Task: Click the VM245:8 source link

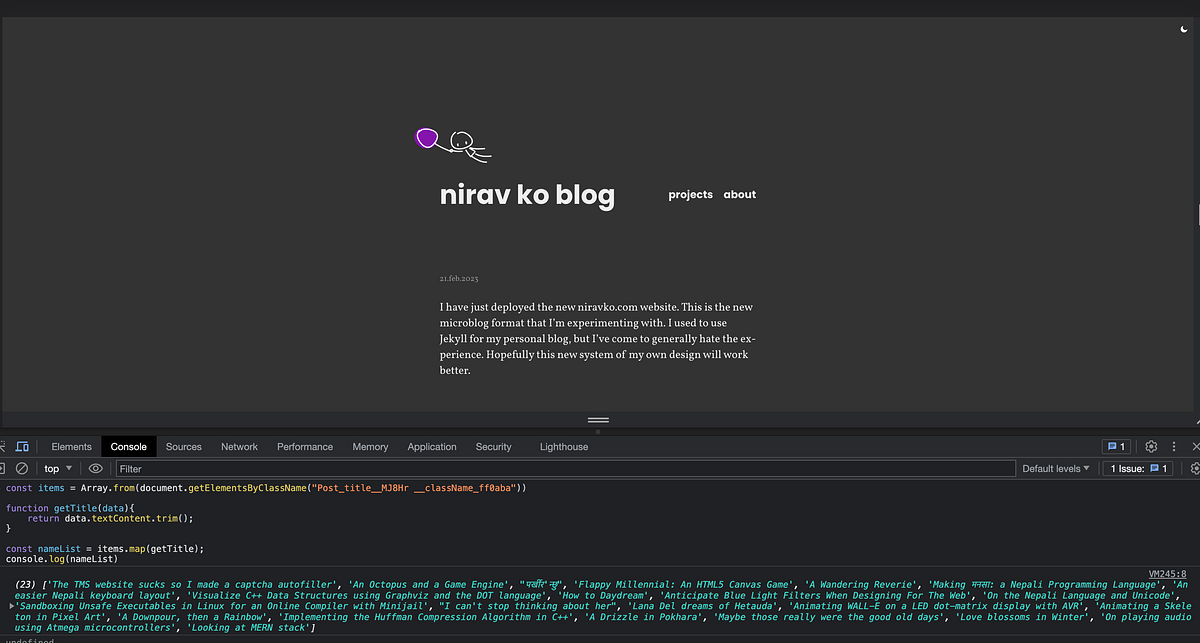Action: coord(1168,573)
